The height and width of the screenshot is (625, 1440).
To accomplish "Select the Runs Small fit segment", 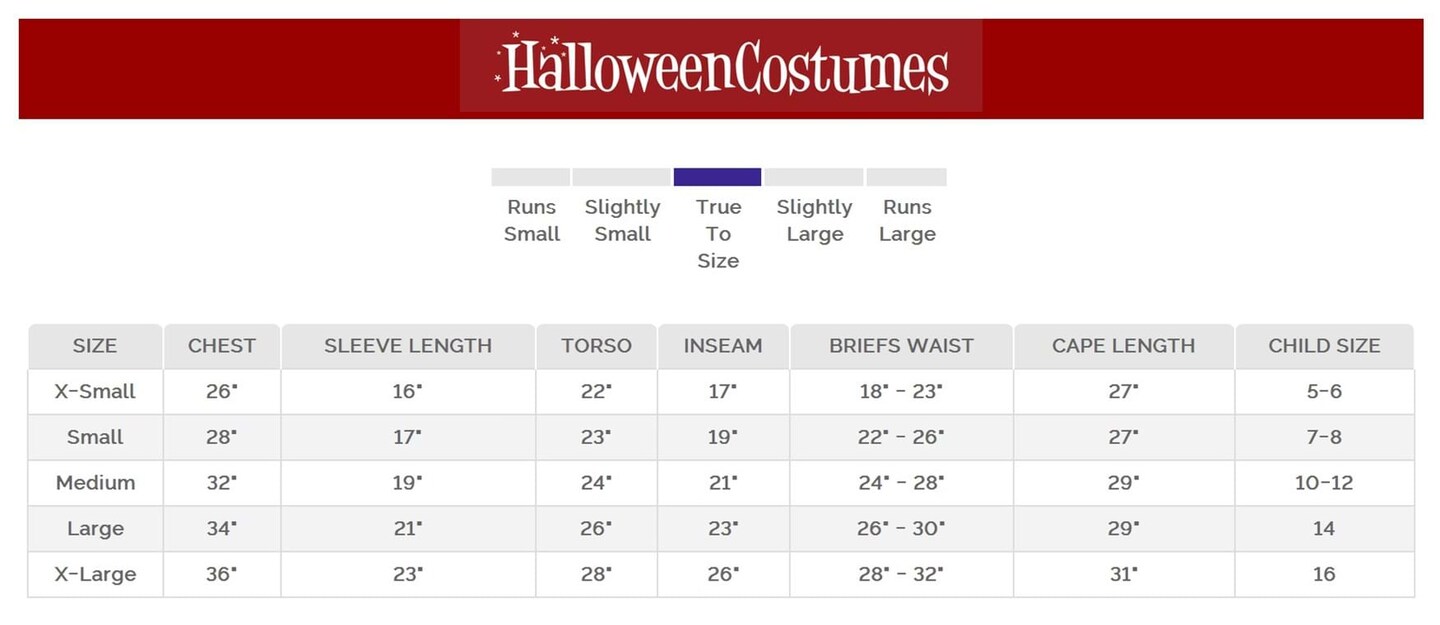I will 531,178.
